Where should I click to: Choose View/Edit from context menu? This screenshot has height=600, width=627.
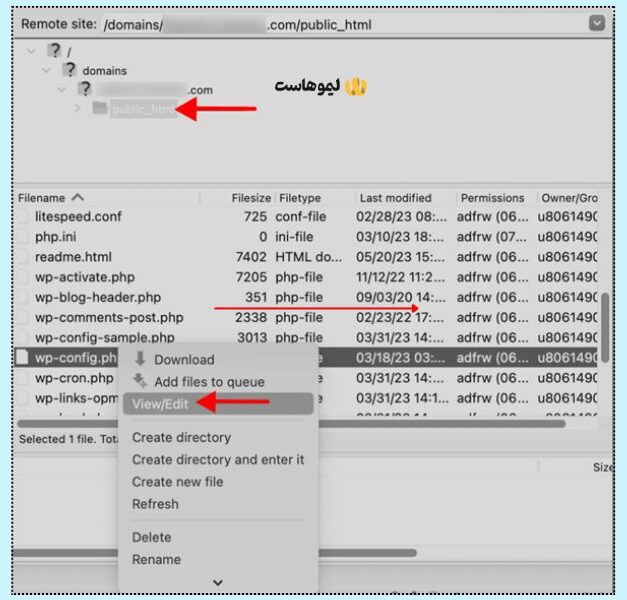pyautogui.click(x=218, y=404)
